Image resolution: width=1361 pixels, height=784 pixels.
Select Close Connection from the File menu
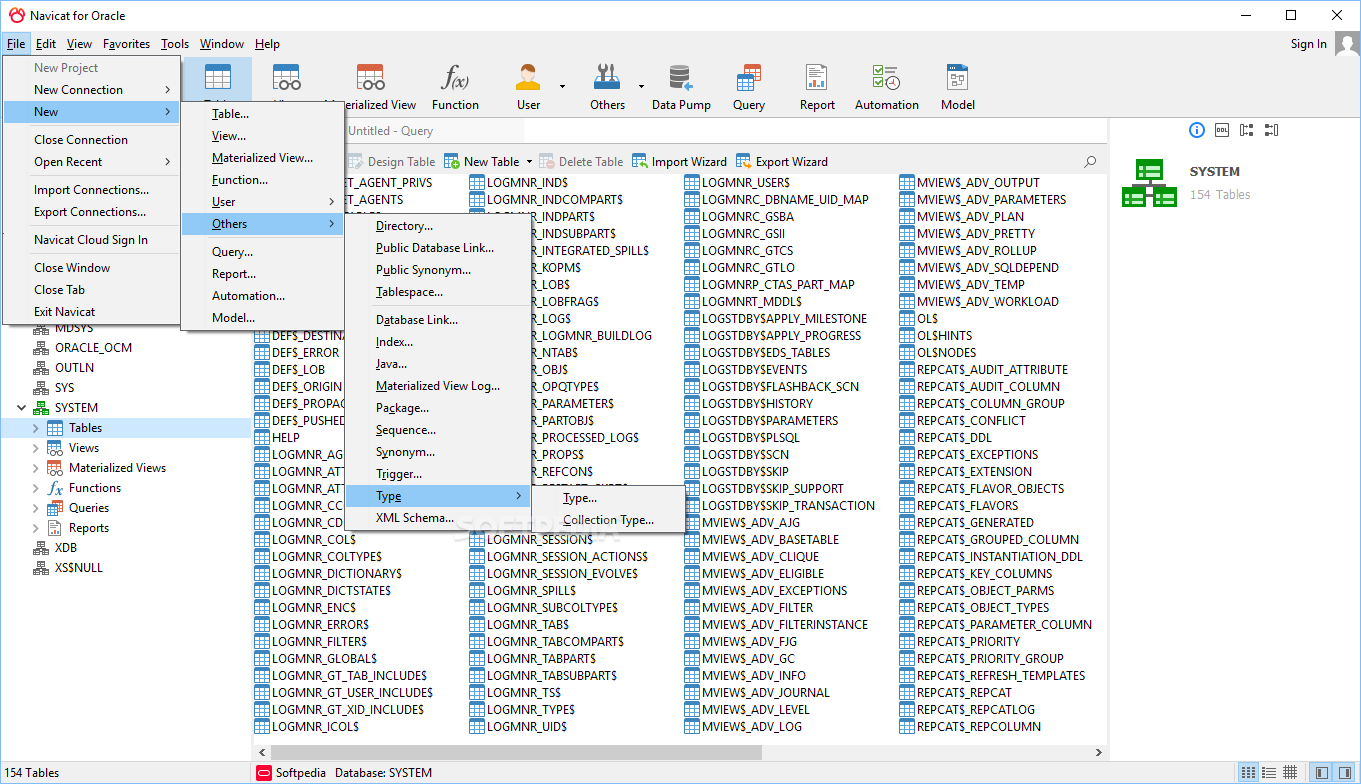[x=92, y=140]
